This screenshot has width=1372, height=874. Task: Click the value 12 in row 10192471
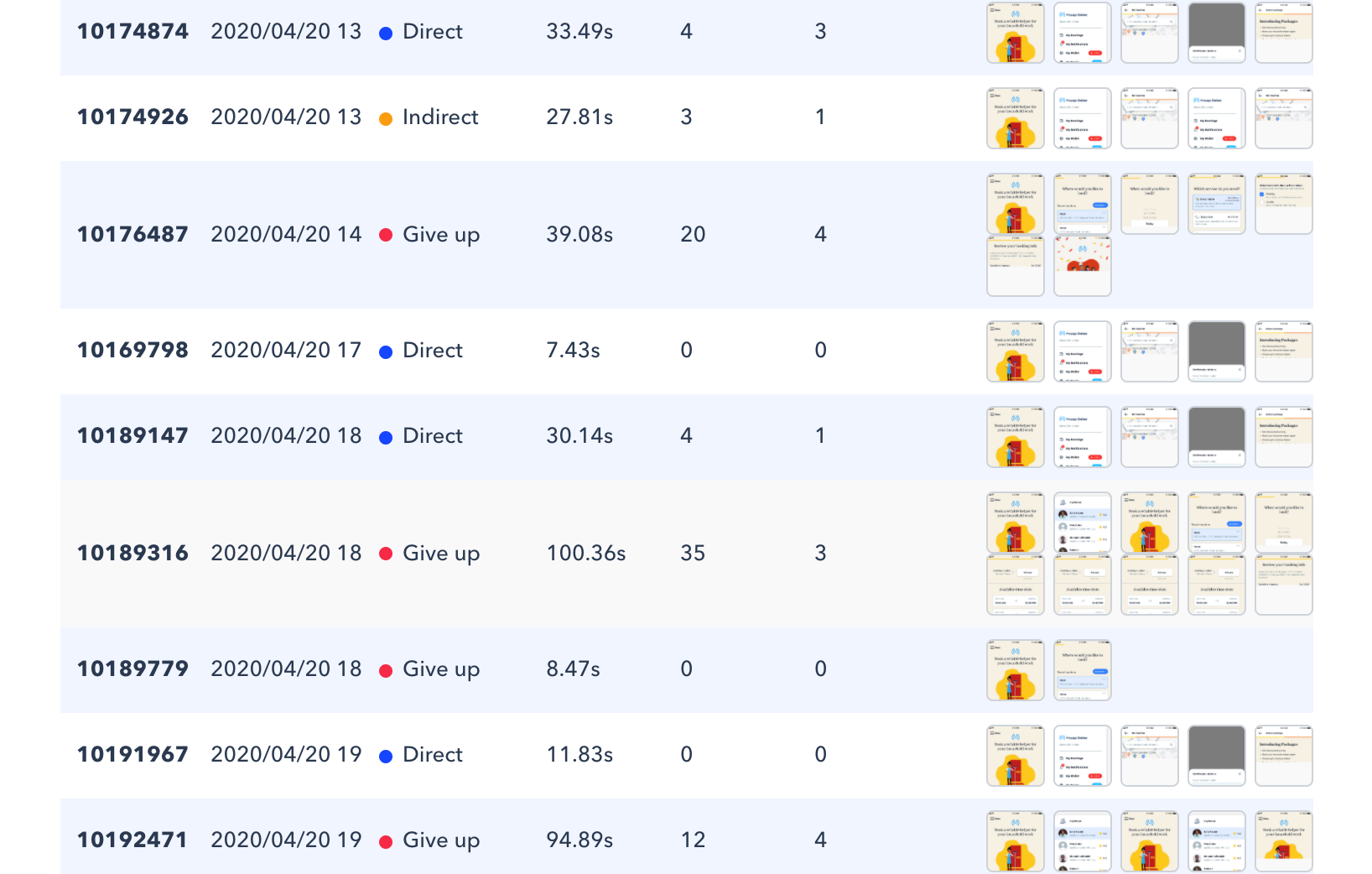(693, 840)
